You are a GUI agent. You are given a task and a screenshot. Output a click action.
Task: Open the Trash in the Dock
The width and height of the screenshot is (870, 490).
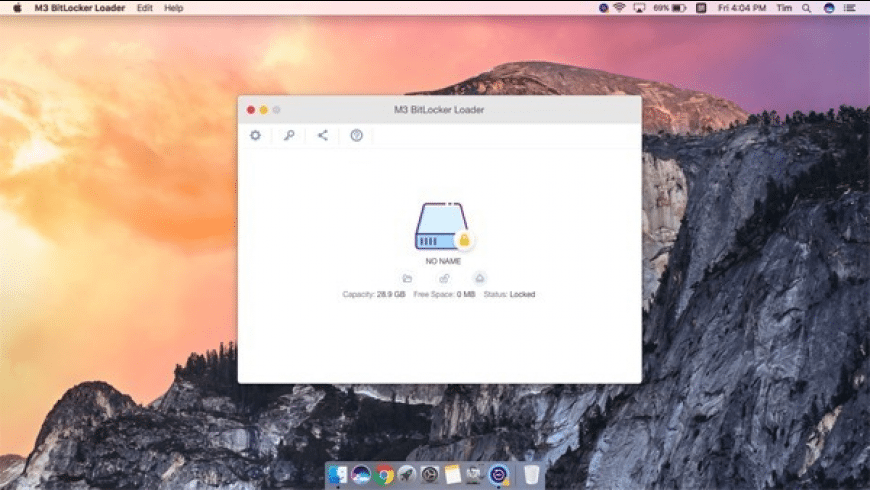click(x=531, y=475)
